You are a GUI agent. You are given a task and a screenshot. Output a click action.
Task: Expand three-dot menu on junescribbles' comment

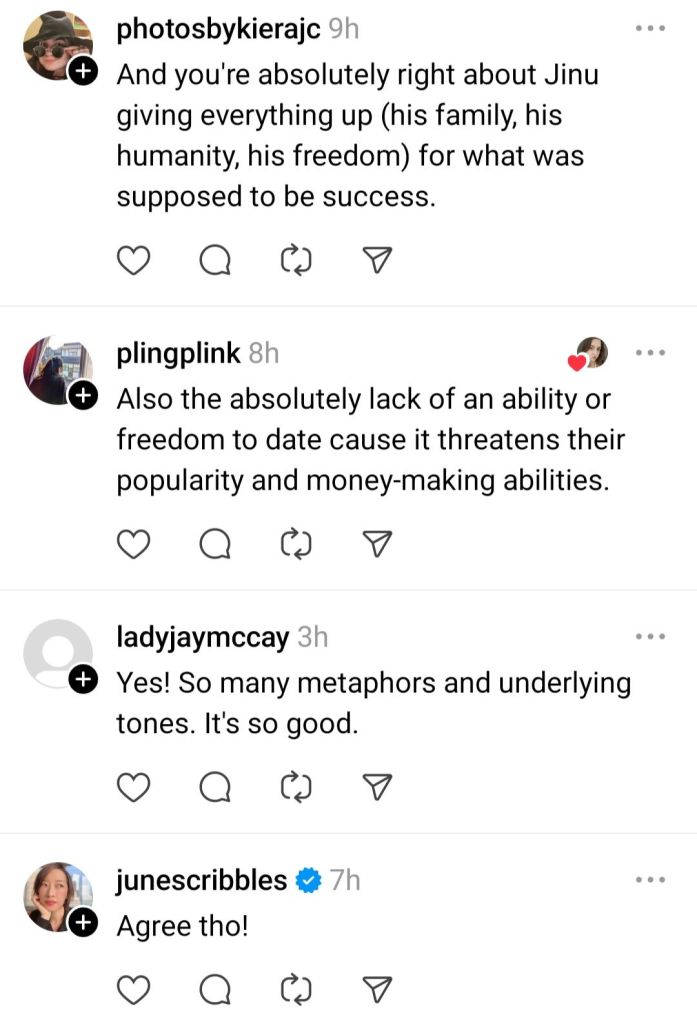(x=650, y=880)
